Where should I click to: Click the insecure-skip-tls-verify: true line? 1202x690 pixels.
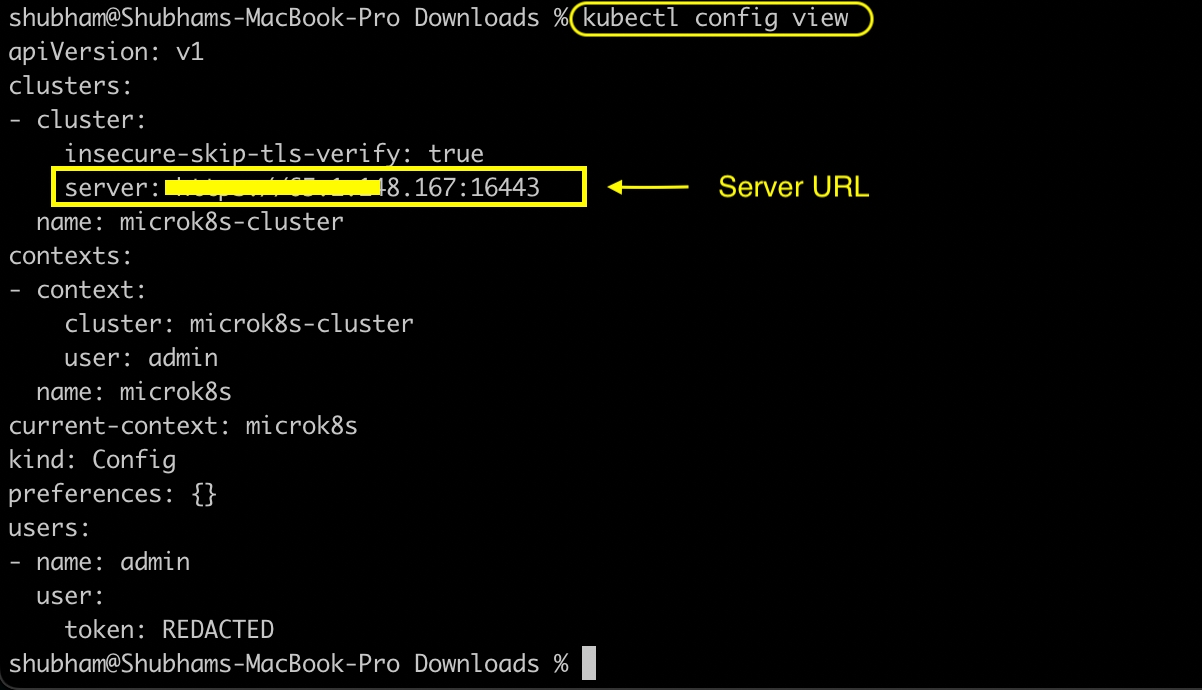coord(274,154)
